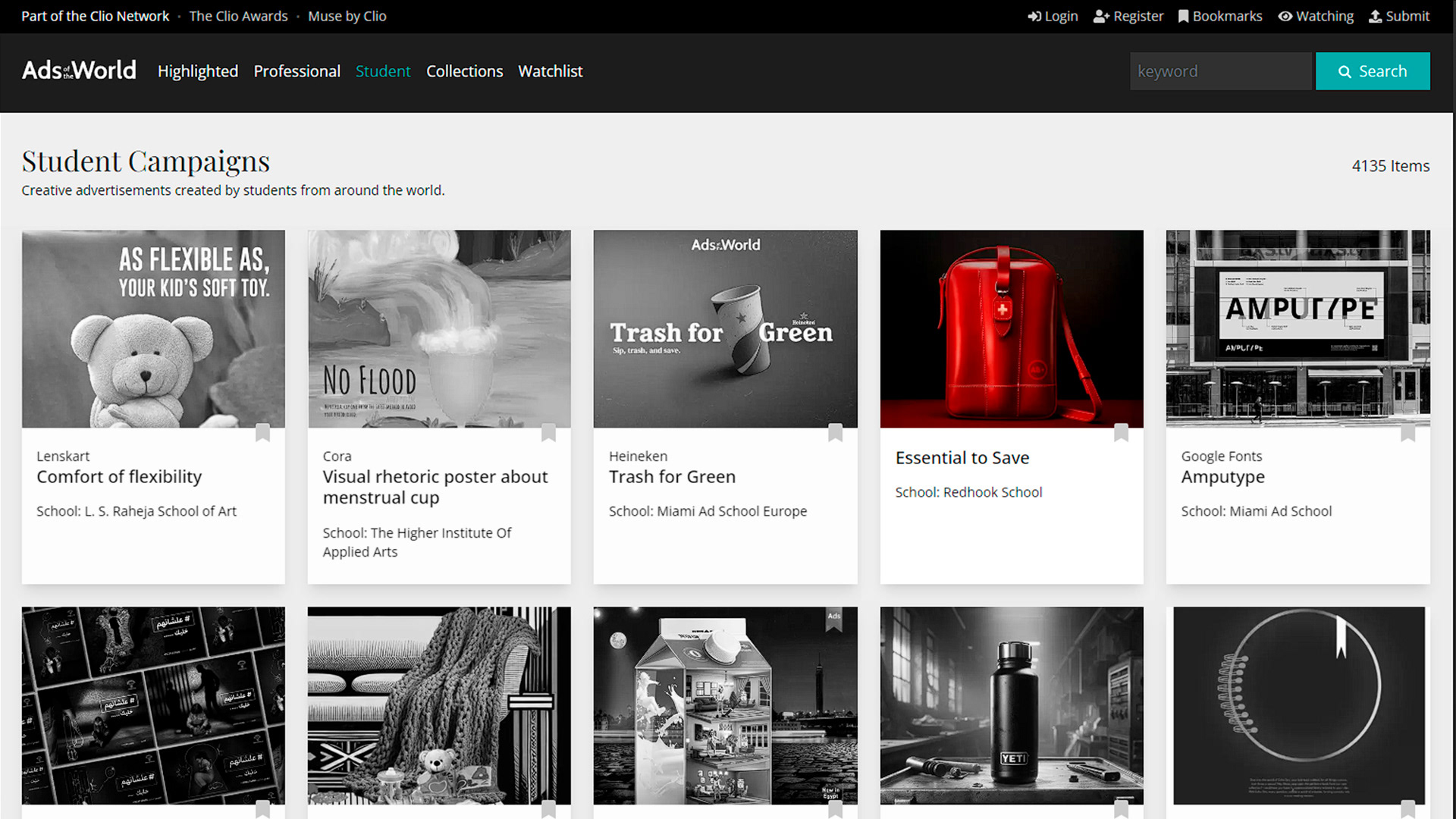This screenshot has height=819, width=1456.
Task: Bookmark the Amputype campaign
Action: (x=1407, y=433)
